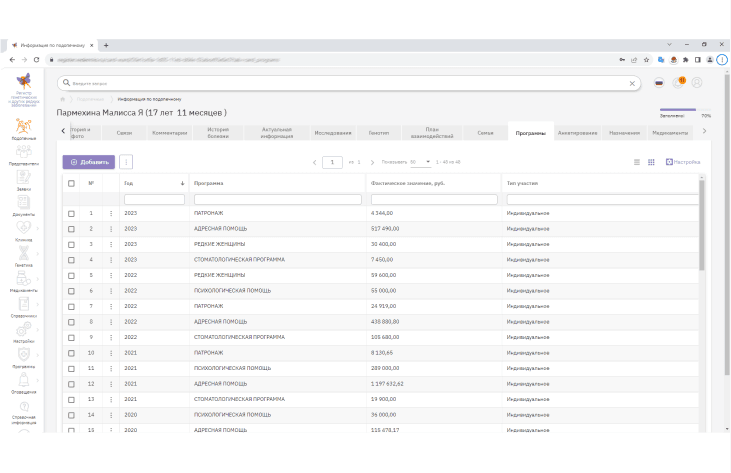This screenshot has width=731, height=473.
Task: Select checkbox for row 4
Action: 71,260
